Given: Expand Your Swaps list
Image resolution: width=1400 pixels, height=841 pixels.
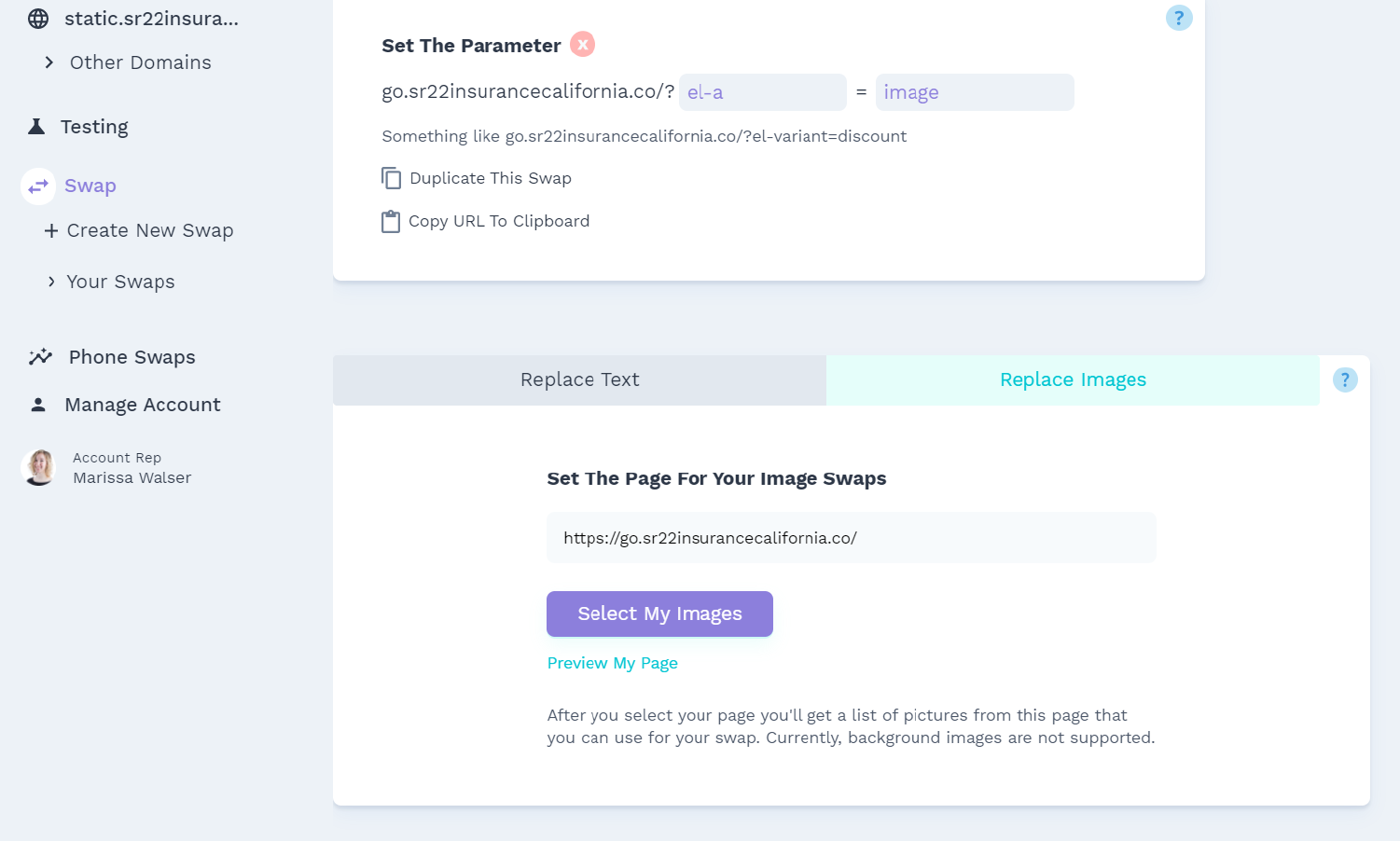Looking at the screenshot, I should [52, 281].
